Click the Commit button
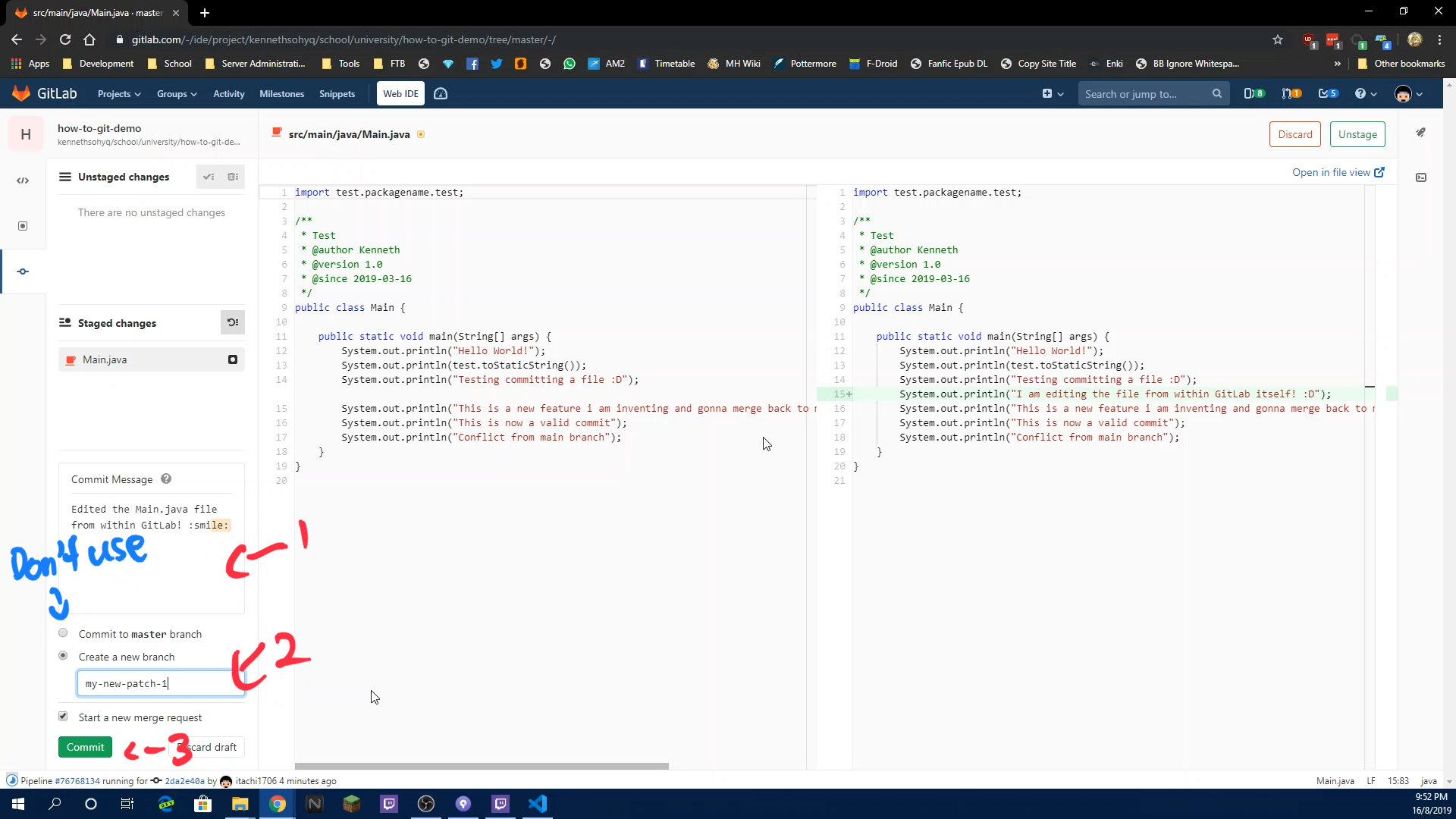Viewport: 1456px width, 819px height. tap(85, 747)
